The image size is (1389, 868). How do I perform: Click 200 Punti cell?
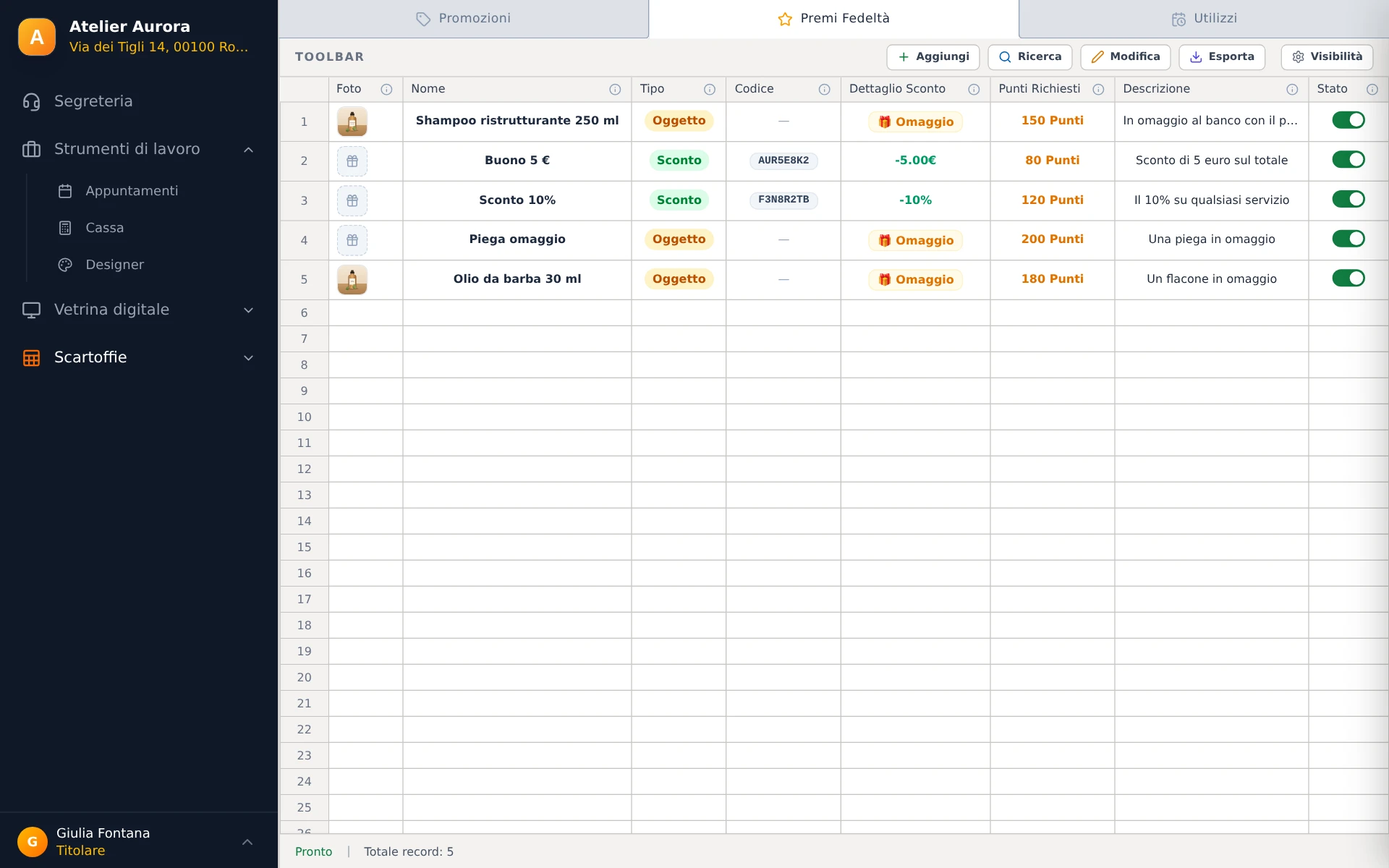click(x=1052, y=239)
